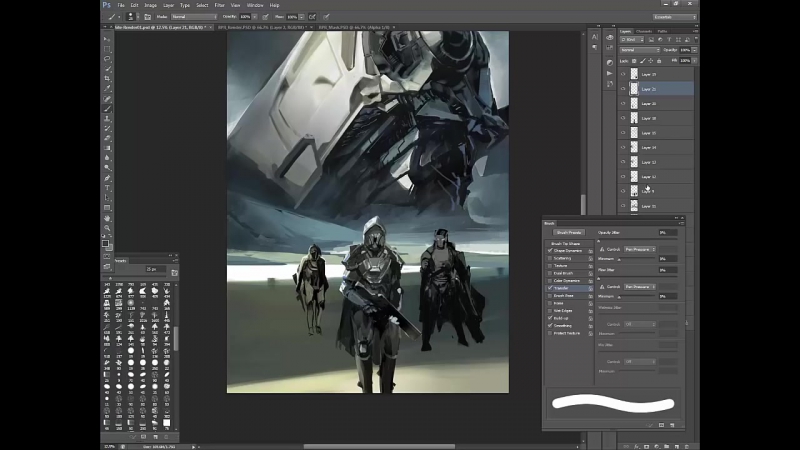The height and width of the screenshot is (450, 800).
Task: Click lock image pixels brush icon
Action: (x=642, y=61)
